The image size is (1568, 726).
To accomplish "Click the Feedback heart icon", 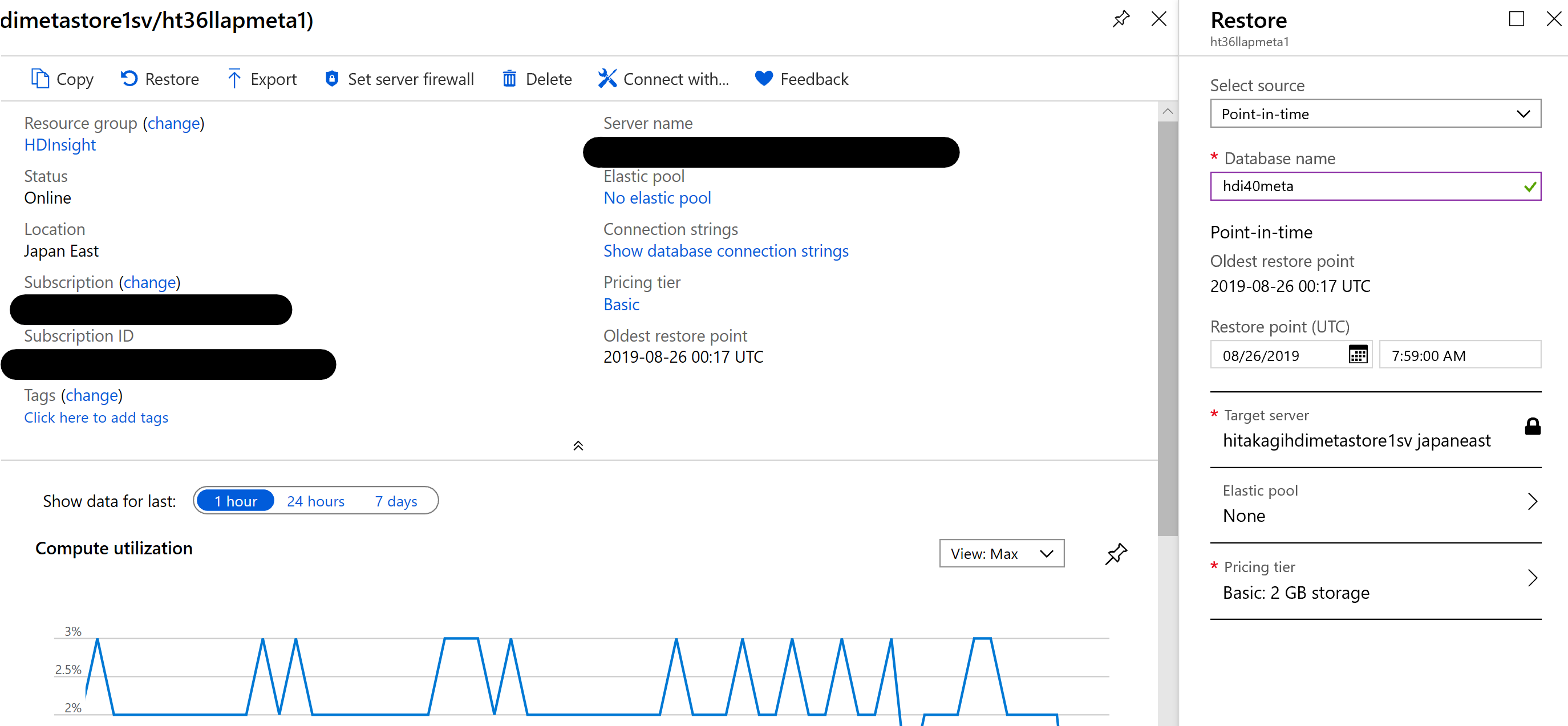I will click(x=763, y=79).
